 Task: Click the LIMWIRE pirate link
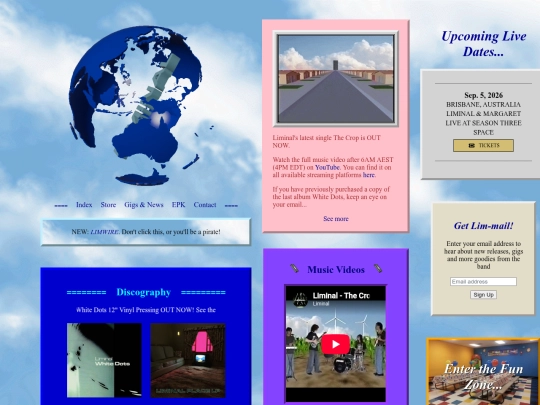[105, 232]
